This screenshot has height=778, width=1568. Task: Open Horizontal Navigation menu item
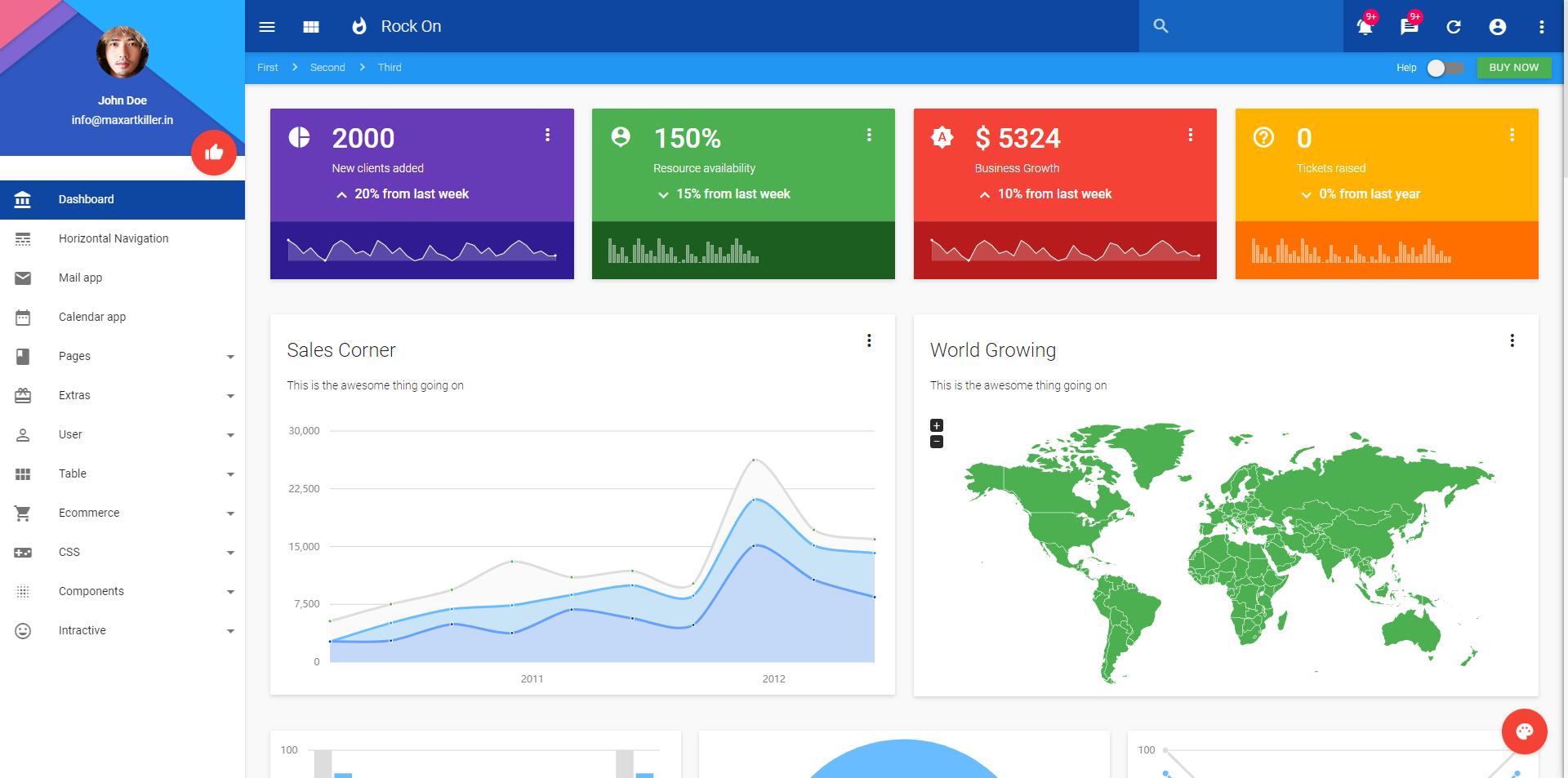122,238
